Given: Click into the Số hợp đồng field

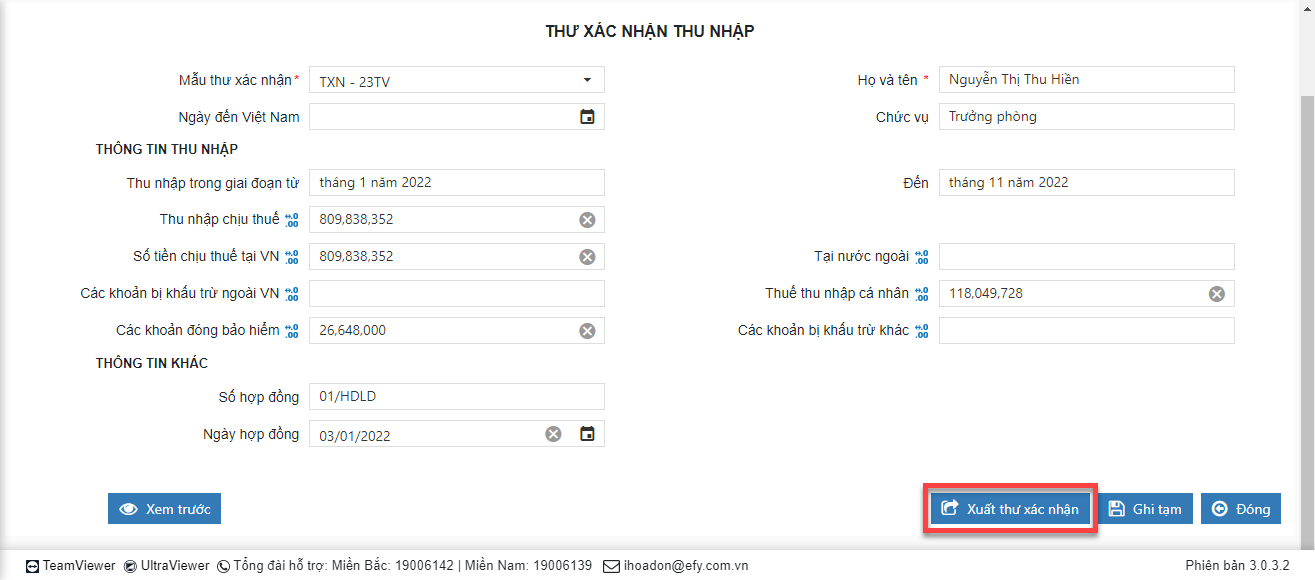Looking at the screenshot, I should (456, 397).
